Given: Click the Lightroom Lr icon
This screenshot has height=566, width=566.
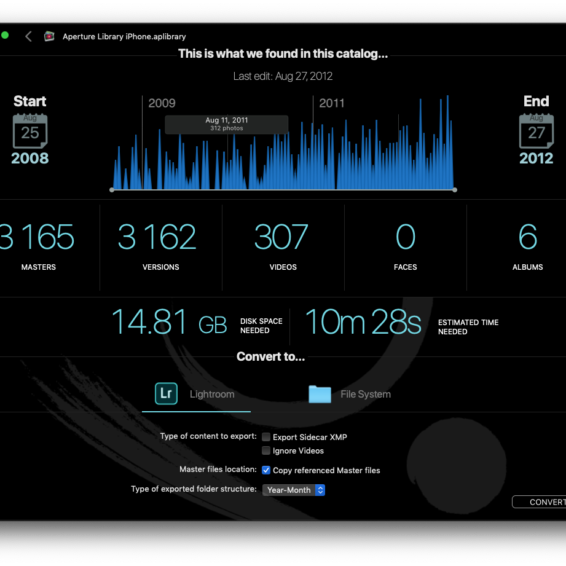Looking at the screenshot, I should (166, 393).
